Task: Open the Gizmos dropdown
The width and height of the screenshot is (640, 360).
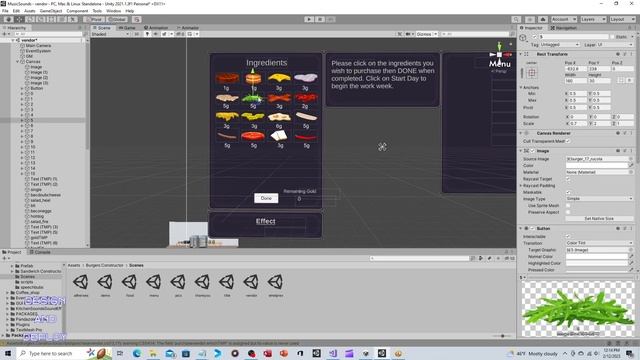Action: pyautogui.click(x=427, y=34)
